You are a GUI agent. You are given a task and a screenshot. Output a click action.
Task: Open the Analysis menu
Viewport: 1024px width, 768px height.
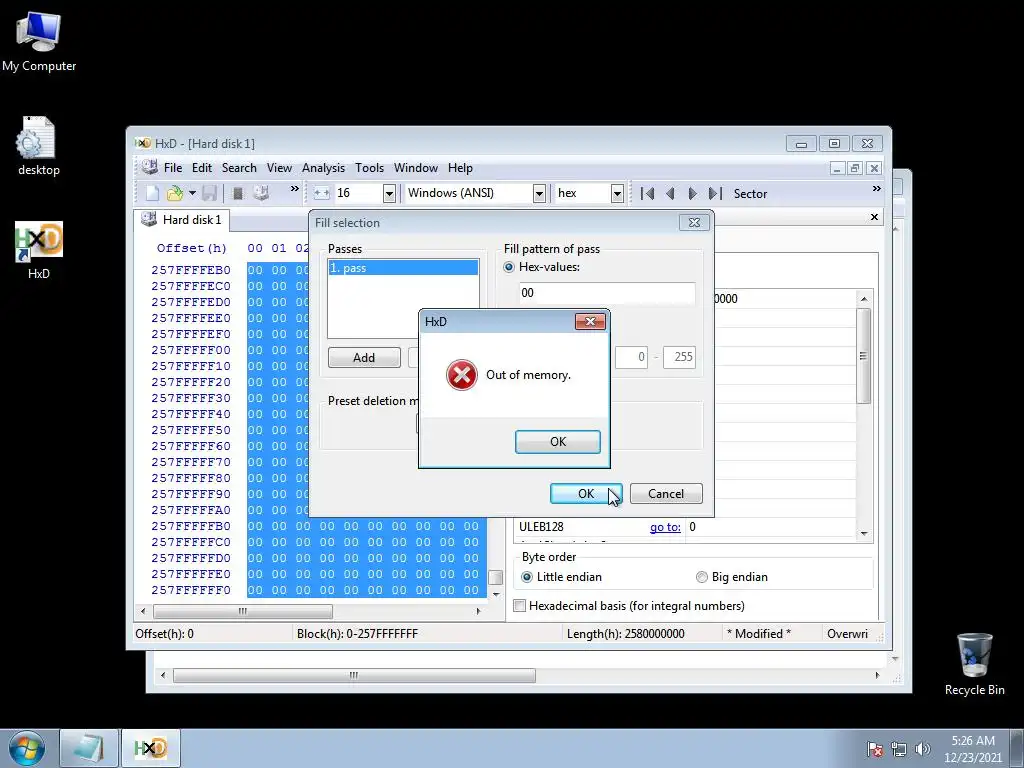(x=323, y=168)
